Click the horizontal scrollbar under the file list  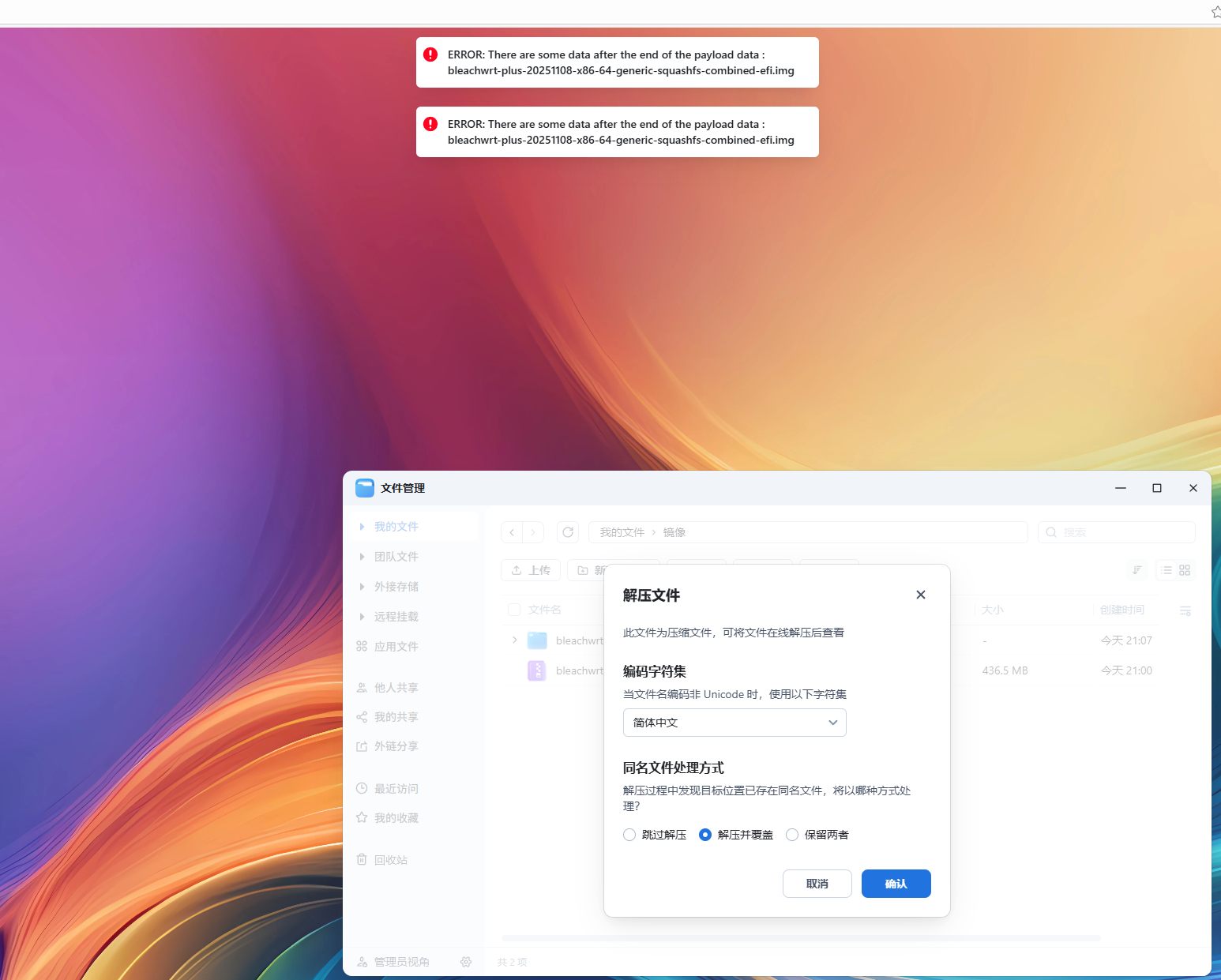coord(801,938)
